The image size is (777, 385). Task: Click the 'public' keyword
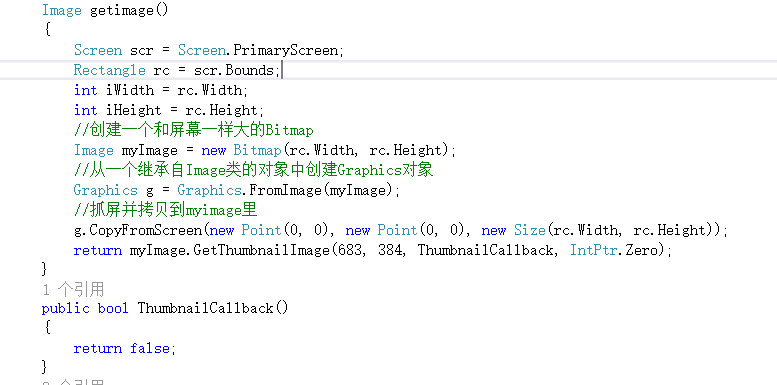[x=66, y=308]
